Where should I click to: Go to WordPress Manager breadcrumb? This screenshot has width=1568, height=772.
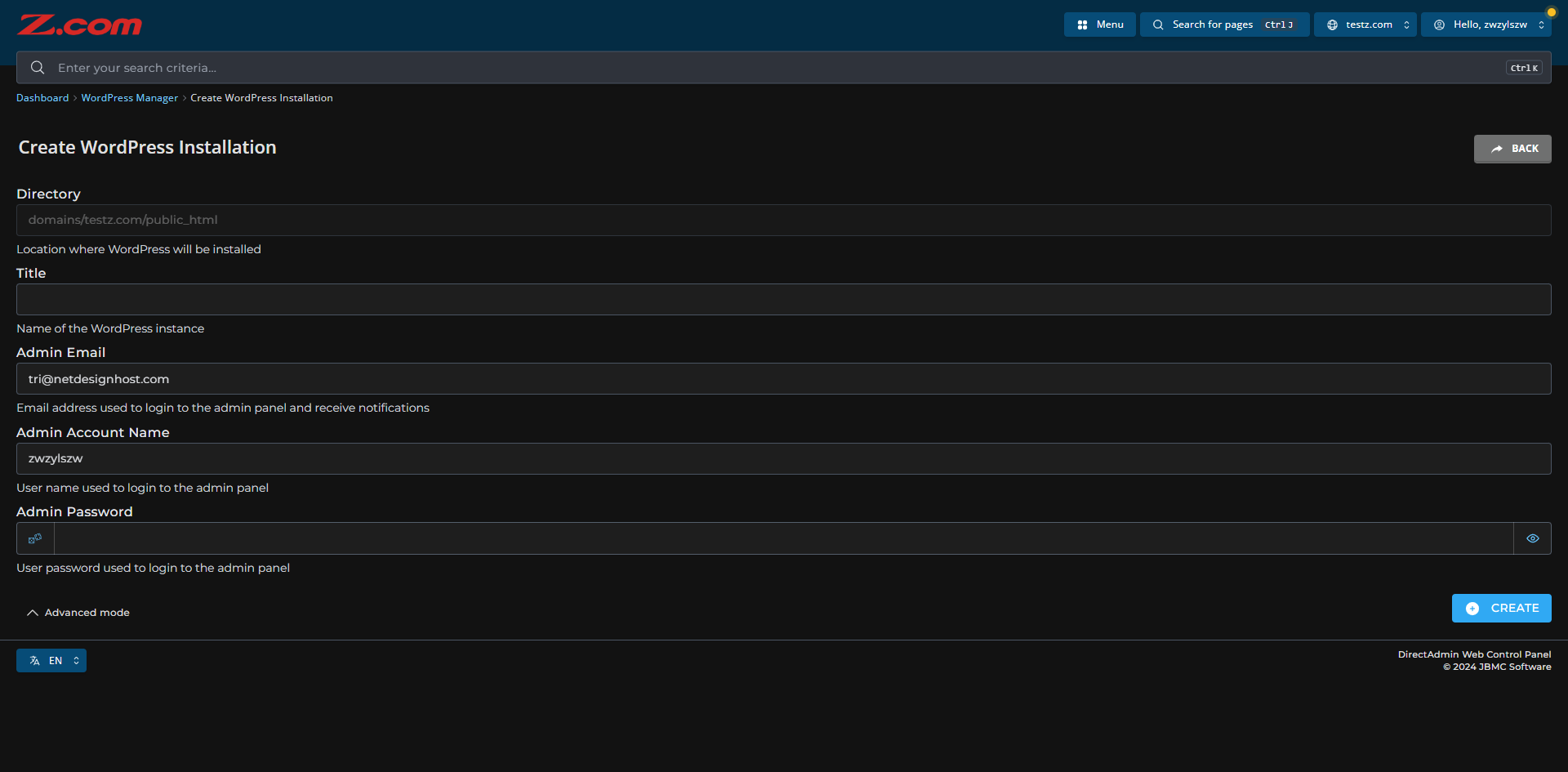click(129, 98)
